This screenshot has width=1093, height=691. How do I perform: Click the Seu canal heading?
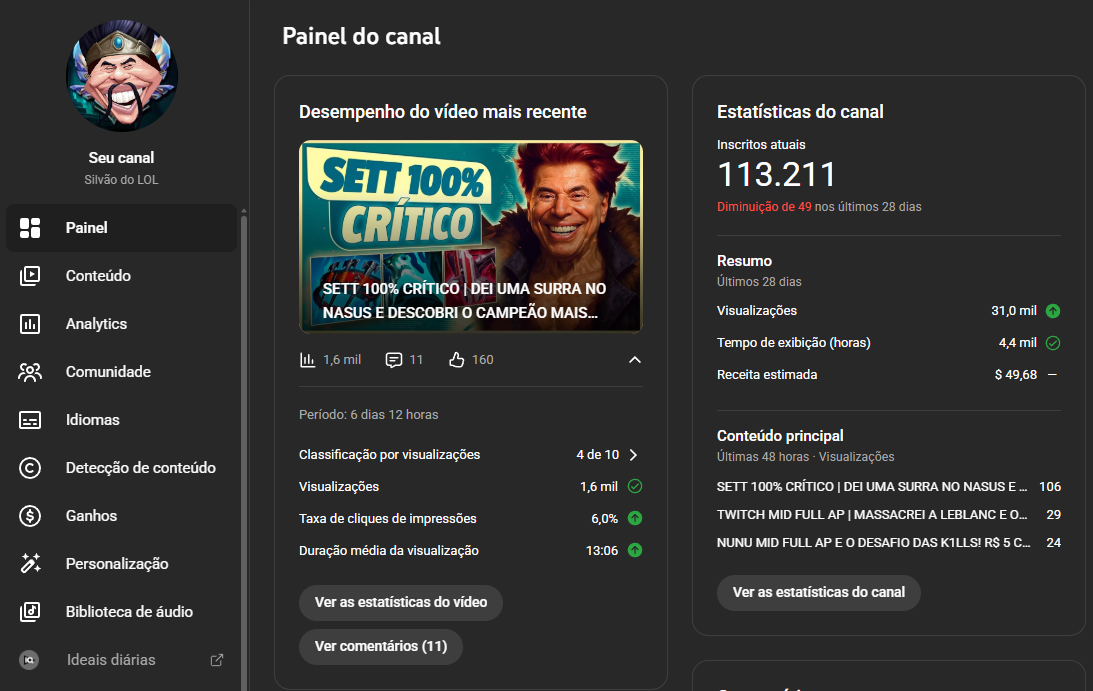121,158
